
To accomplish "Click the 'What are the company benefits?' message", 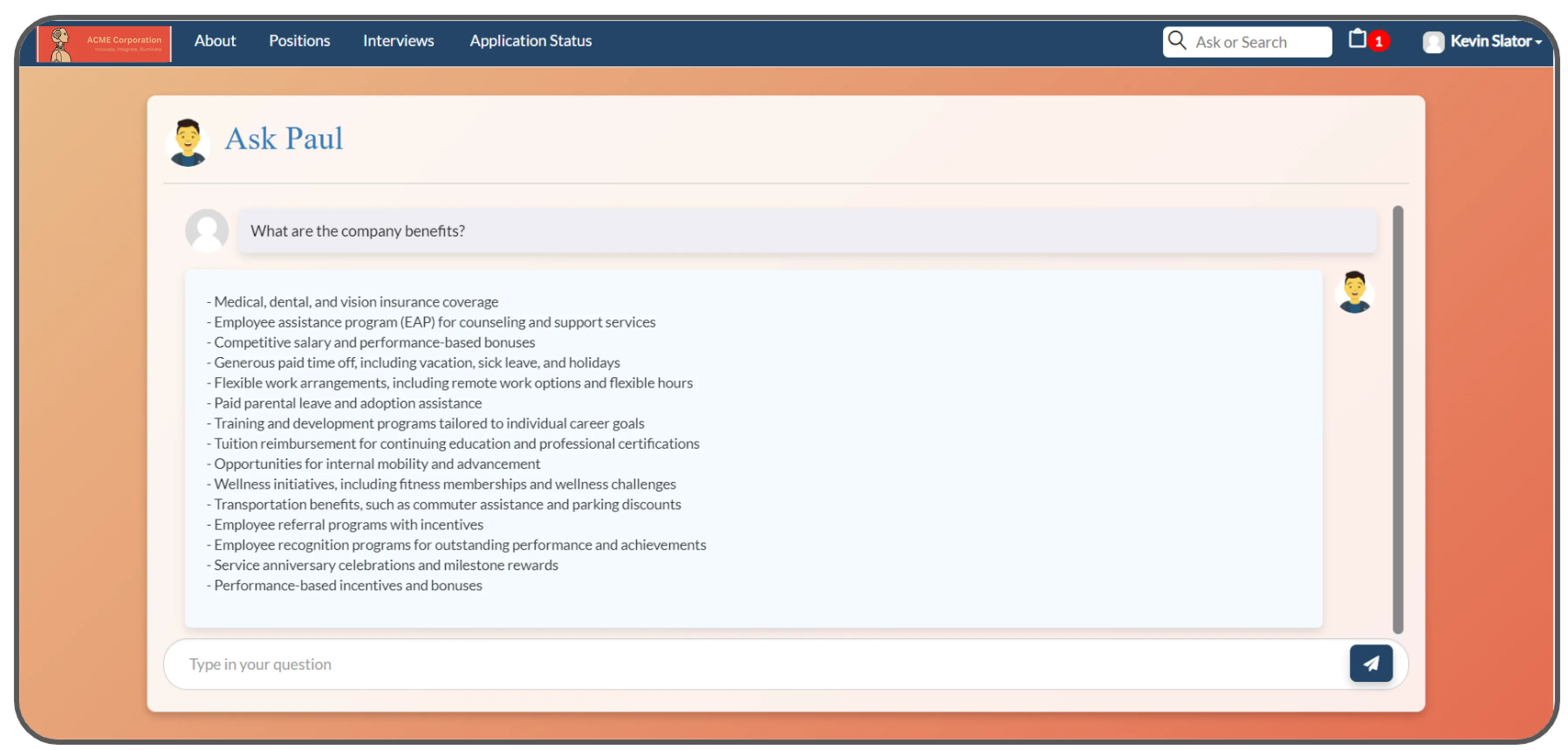I will 807,231.
